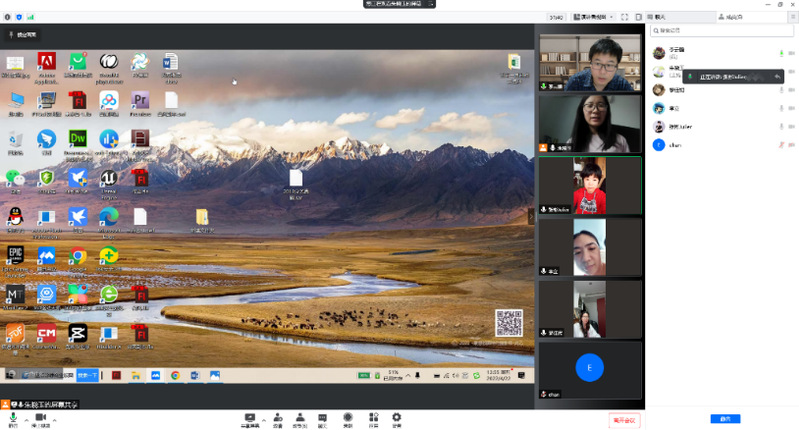The image size is (799, 430).
Task: Show hidden tray icons in shared taskbar
Action: click(408, 375)
